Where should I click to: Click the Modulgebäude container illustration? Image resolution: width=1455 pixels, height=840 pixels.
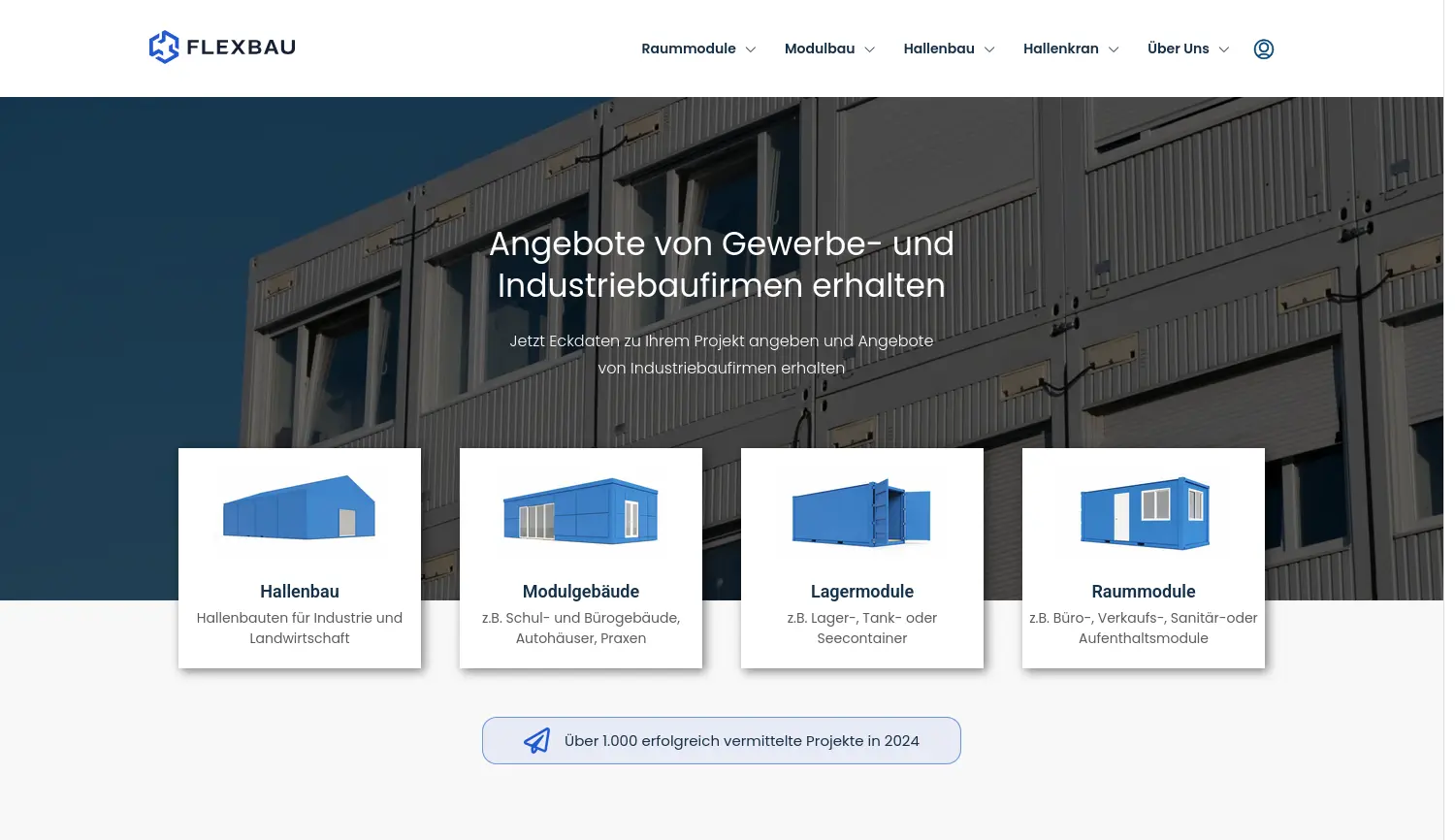tap(580, 512)
